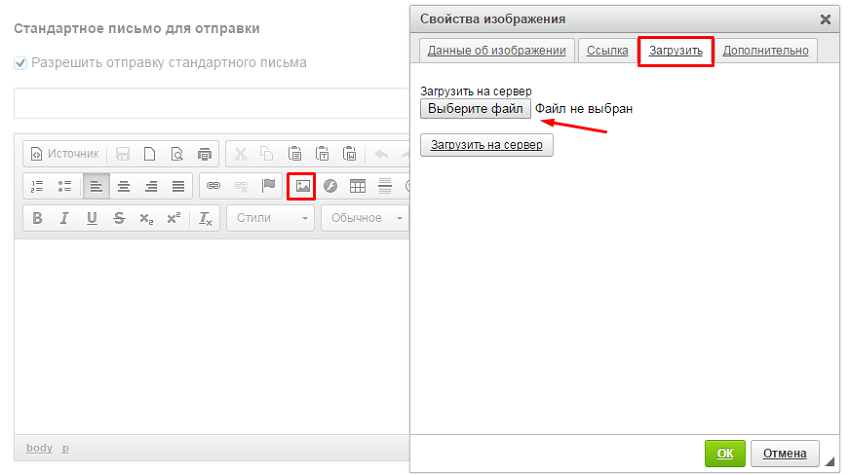Toggle bold formatting

pyautogui.click(x=38, y=218)
